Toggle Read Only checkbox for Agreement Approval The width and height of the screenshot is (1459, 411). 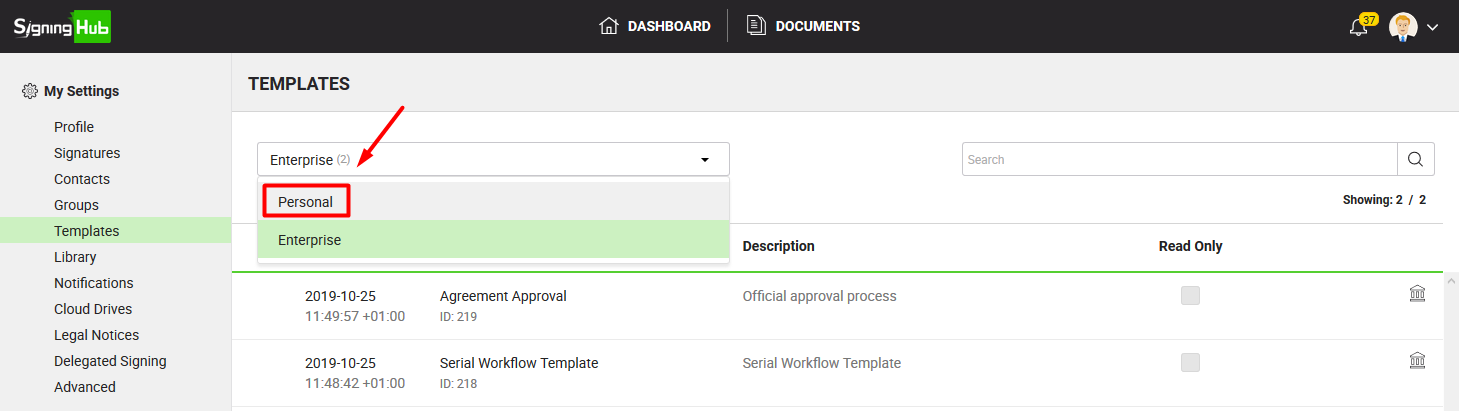point(1190,296)
